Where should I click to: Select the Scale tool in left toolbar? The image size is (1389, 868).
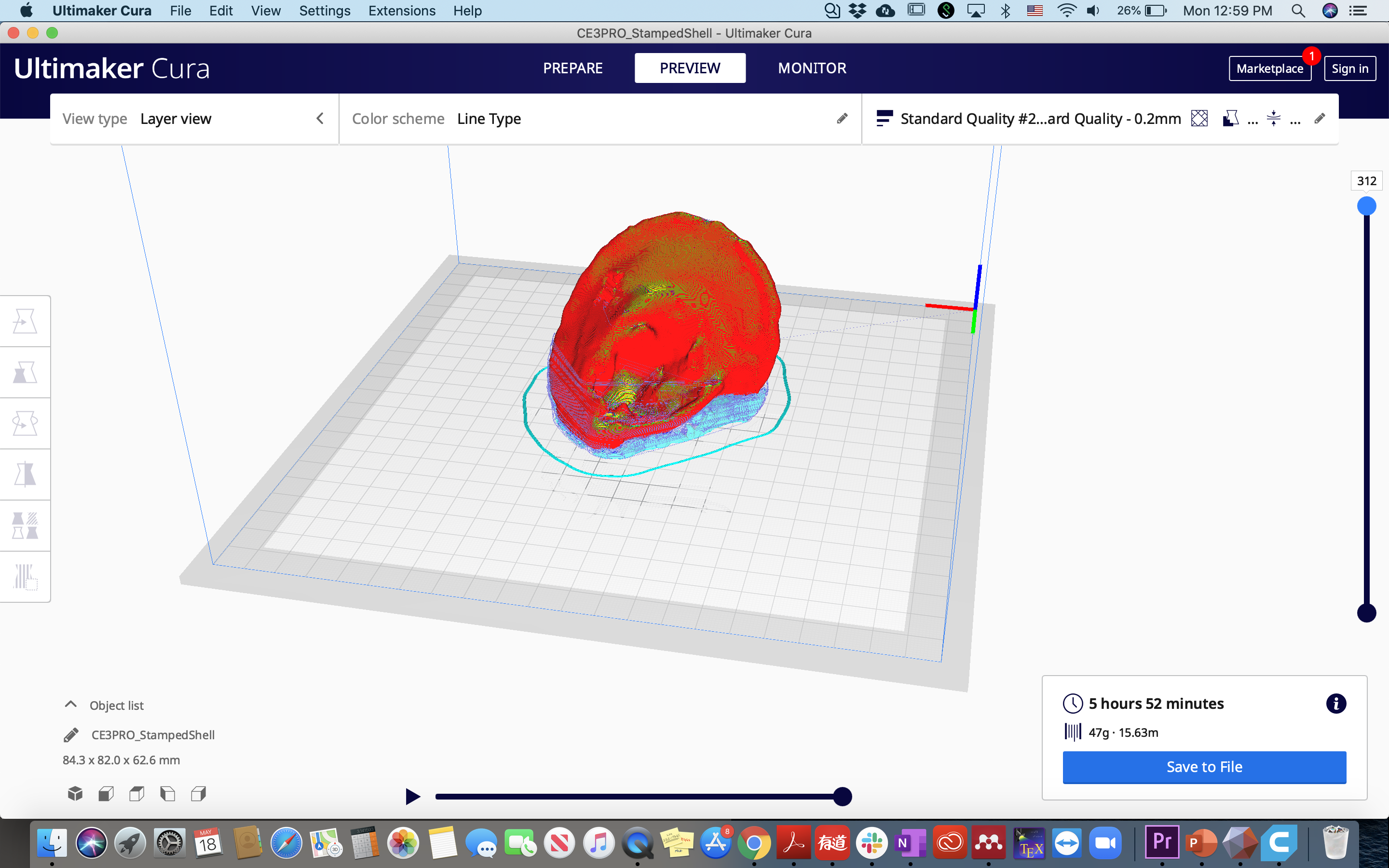click(x=25, y=372)
